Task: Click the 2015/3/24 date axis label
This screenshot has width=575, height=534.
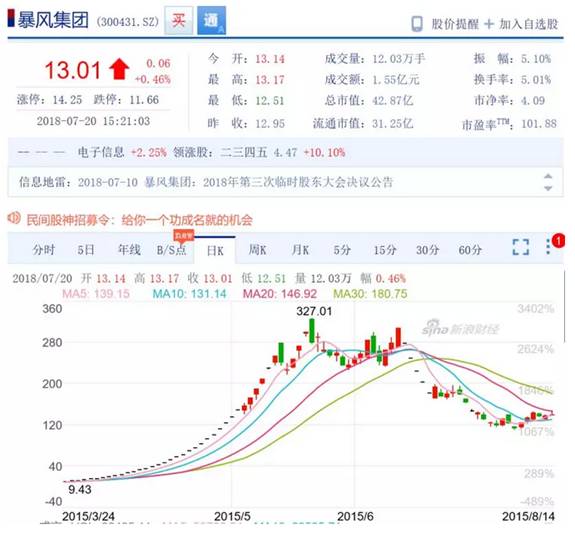Action: [x=88, y=516]
